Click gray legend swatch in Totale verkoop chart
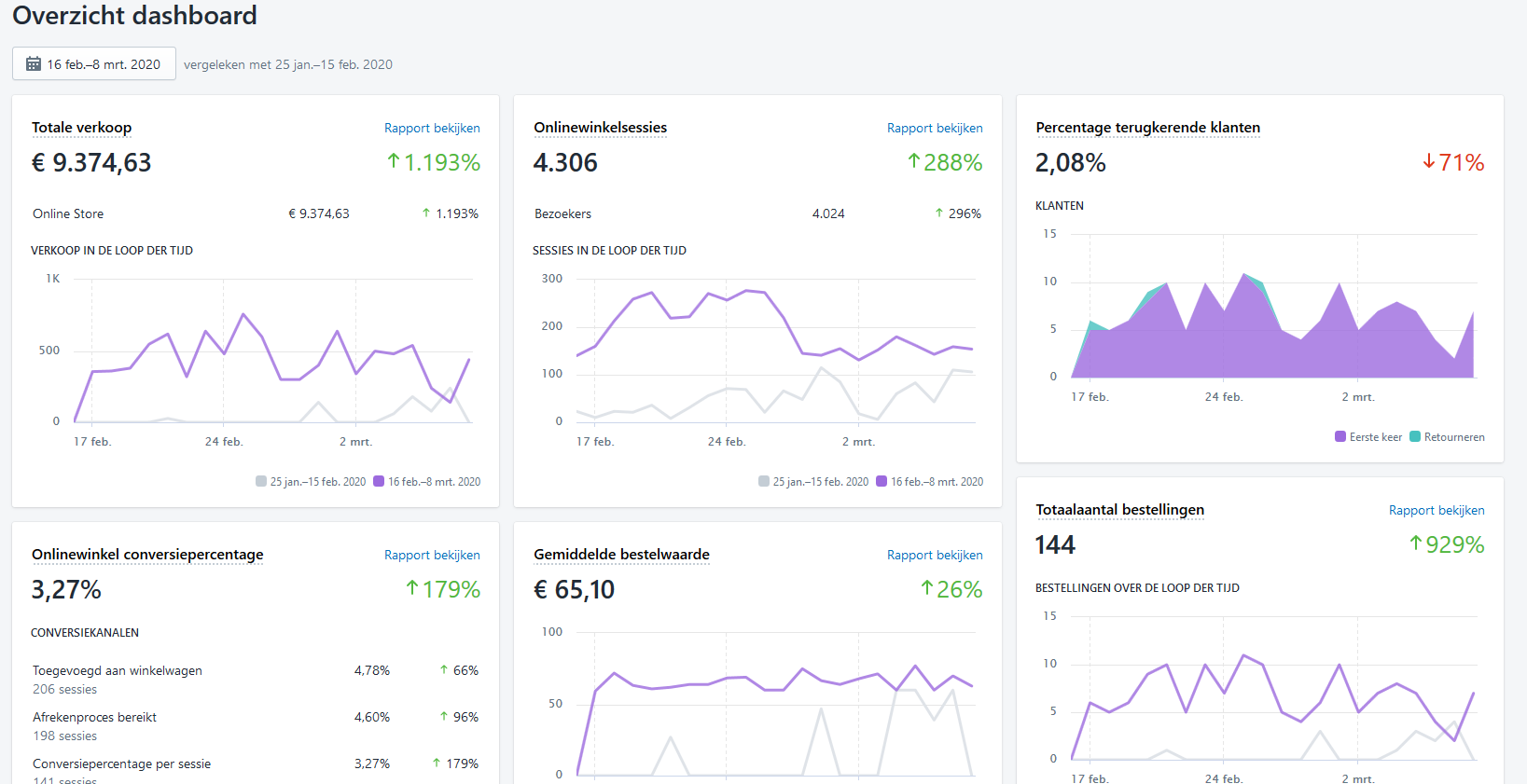This screenshot has height=784, width=1527. [x=261, y=482]
